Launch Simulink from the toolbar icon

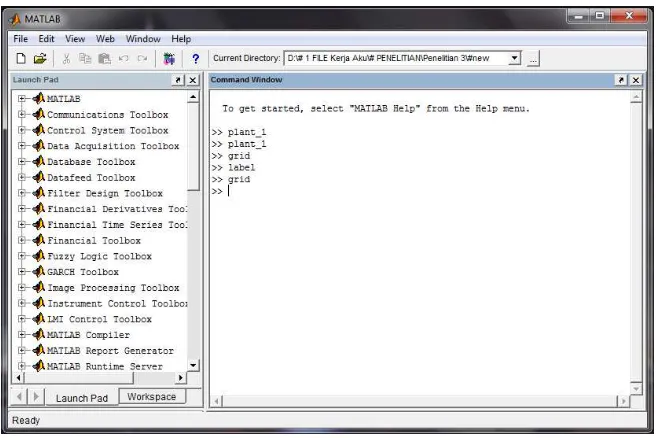pos(169,58)
